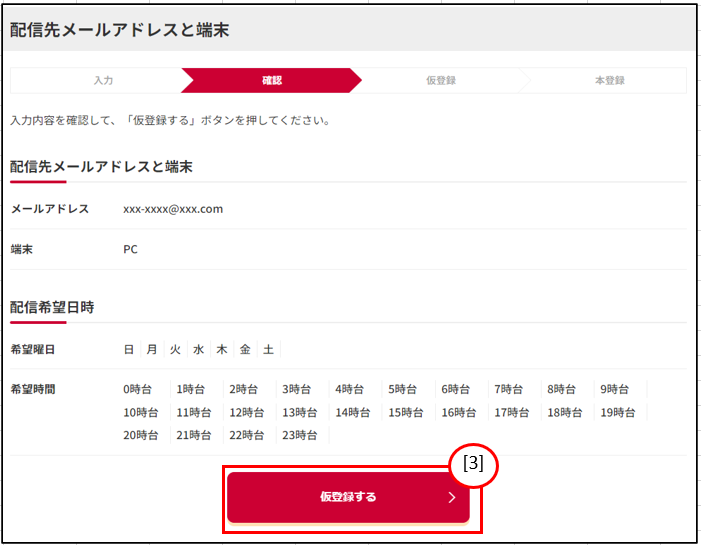Screen dimensions: 701x545
Task: Click the 配信希望日時 section heading
Action: coord(52,307)
